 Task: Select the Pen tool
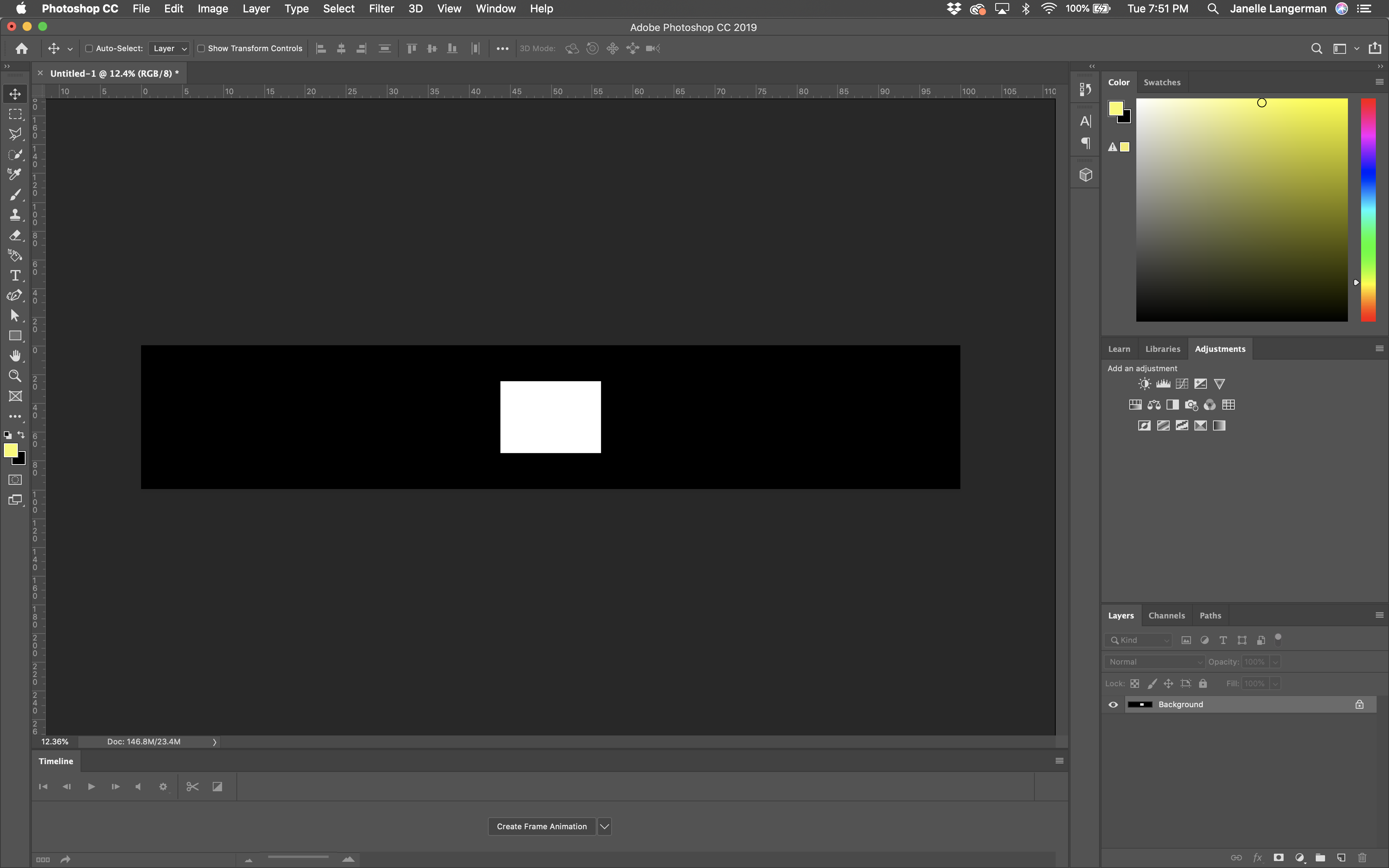15,296
